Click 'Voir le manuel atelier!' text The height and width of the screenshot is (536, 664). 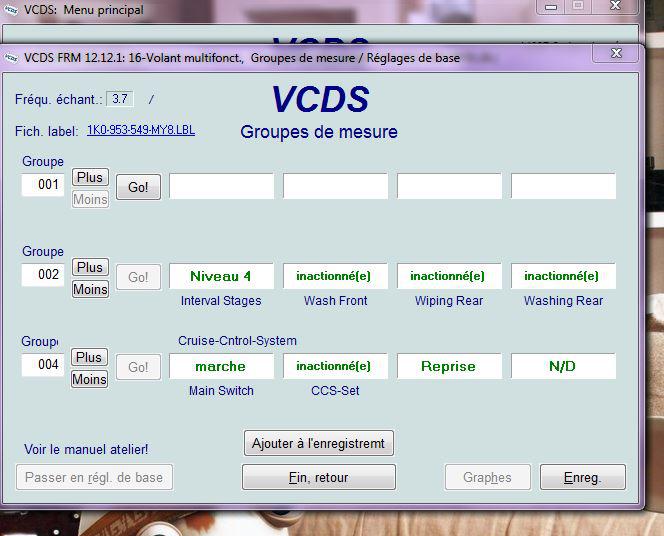[86, 449]
